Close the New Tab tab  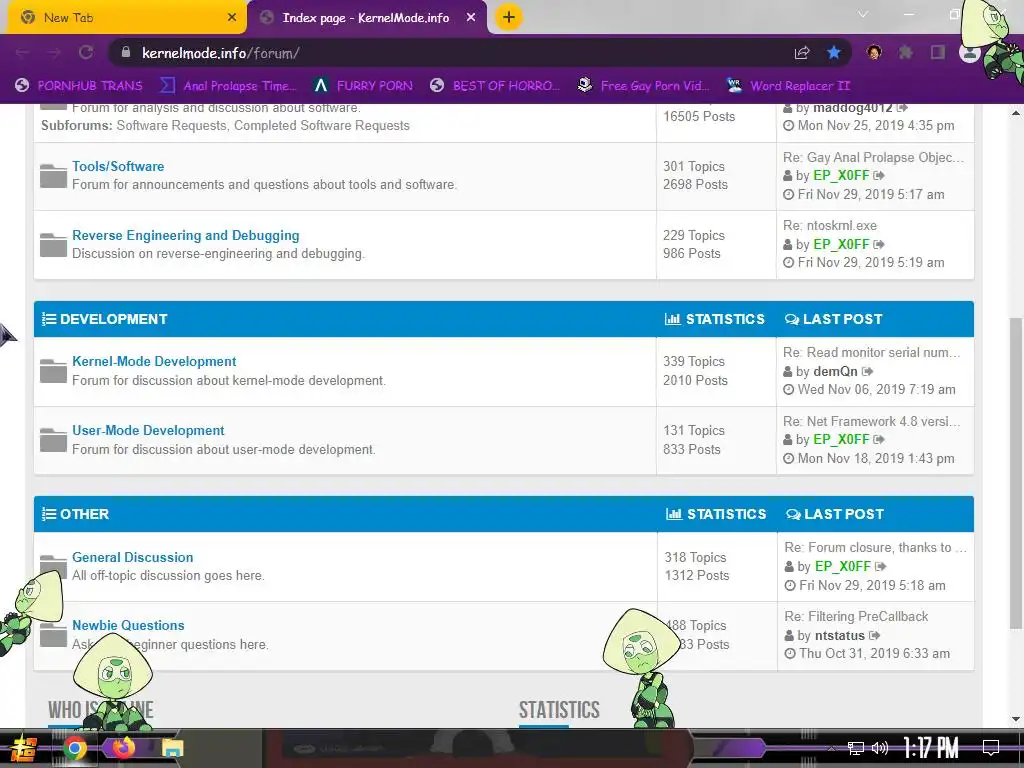(x=232, y=18)
